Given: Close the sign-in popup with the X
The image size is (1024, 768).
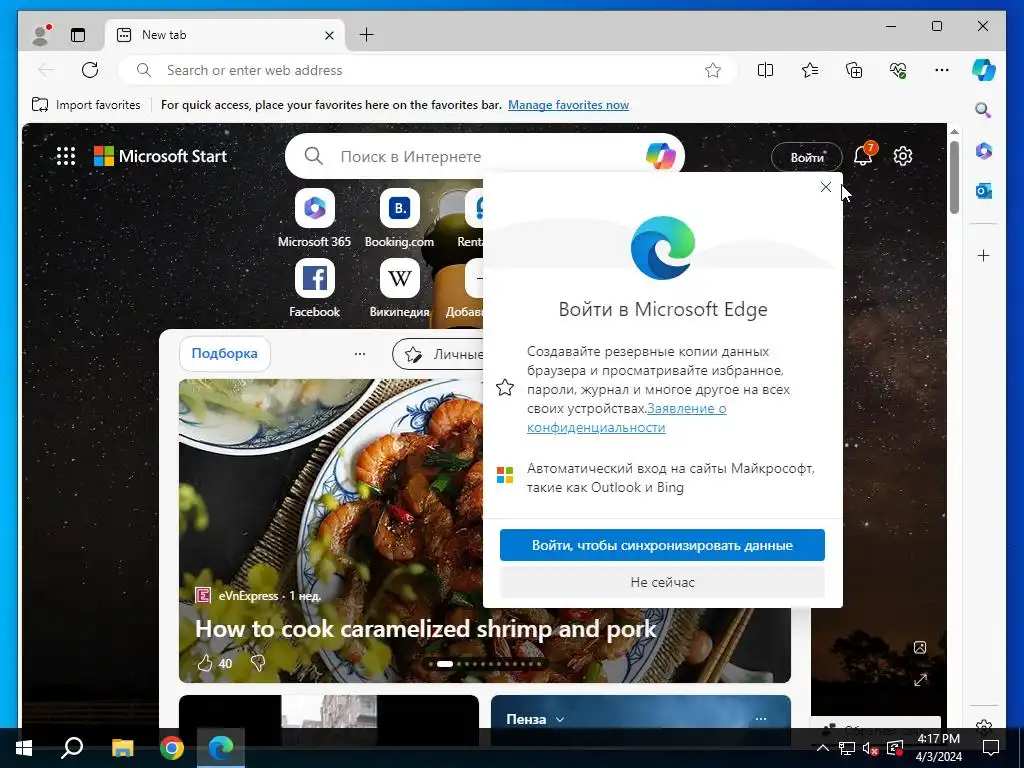Looking at the screenshot, I should tap(825, 187).
